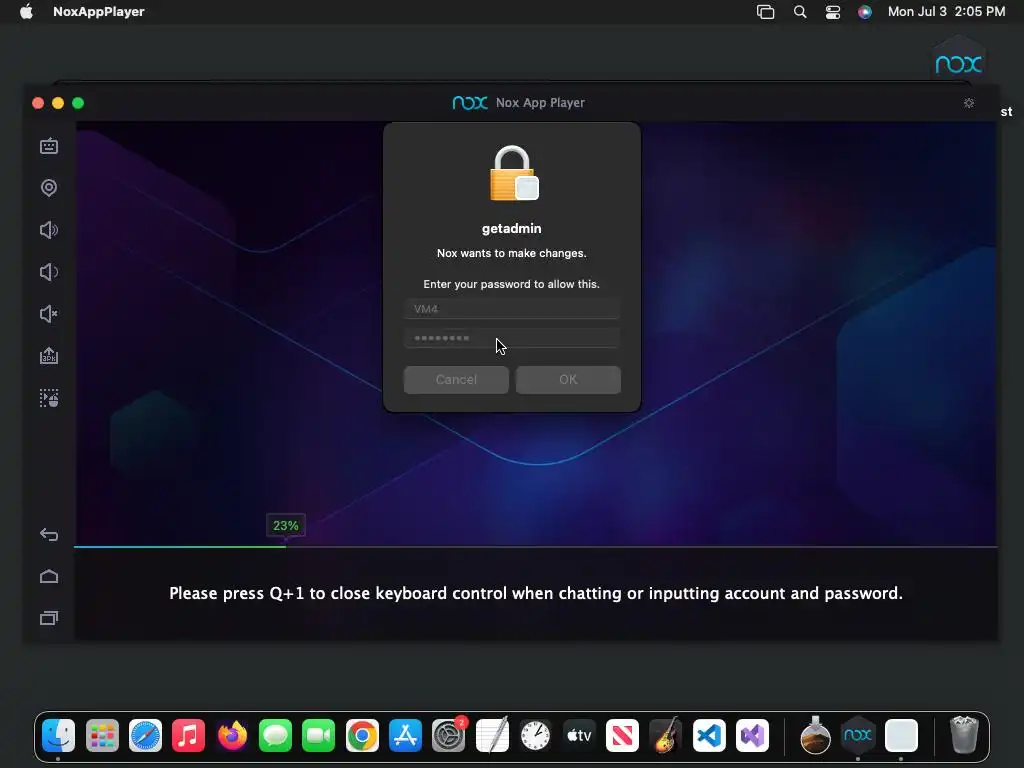Open Spotlight search in menu bar
The image size is (1024, 768).
pyautogui.click(x=800, y=12)
